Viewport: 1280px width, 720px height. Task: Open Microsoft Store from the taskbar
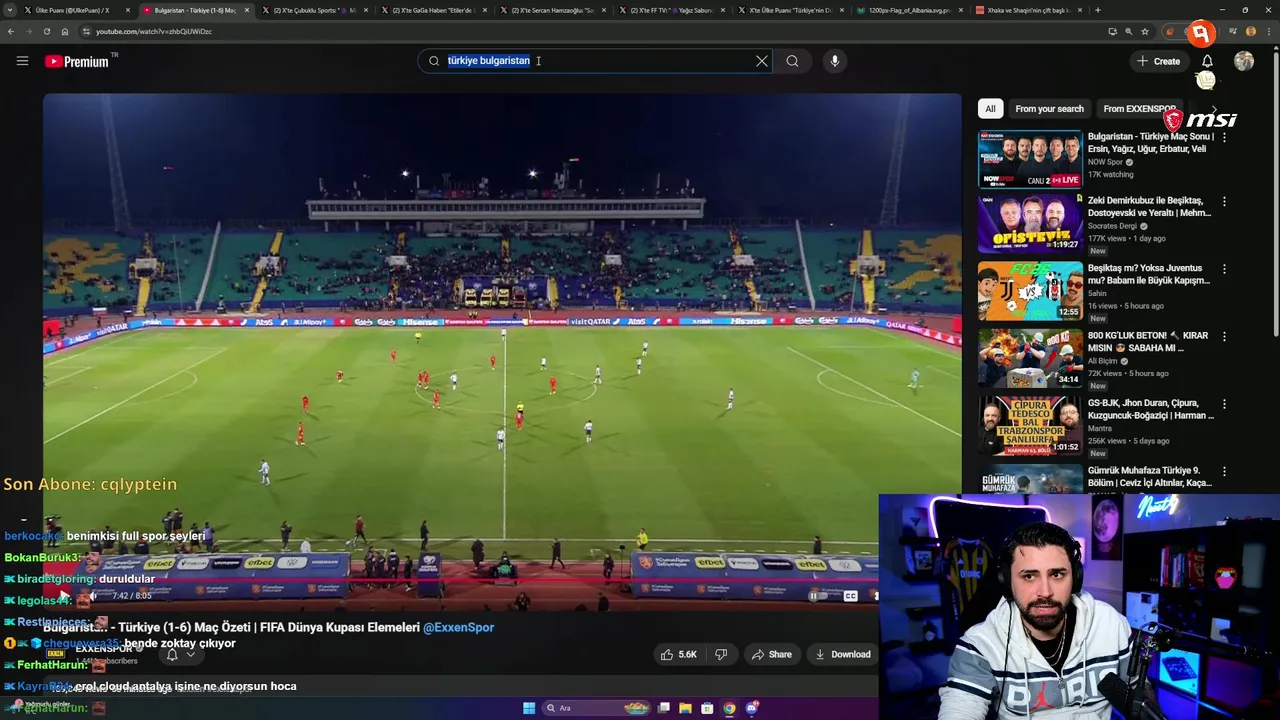point(707,708)
